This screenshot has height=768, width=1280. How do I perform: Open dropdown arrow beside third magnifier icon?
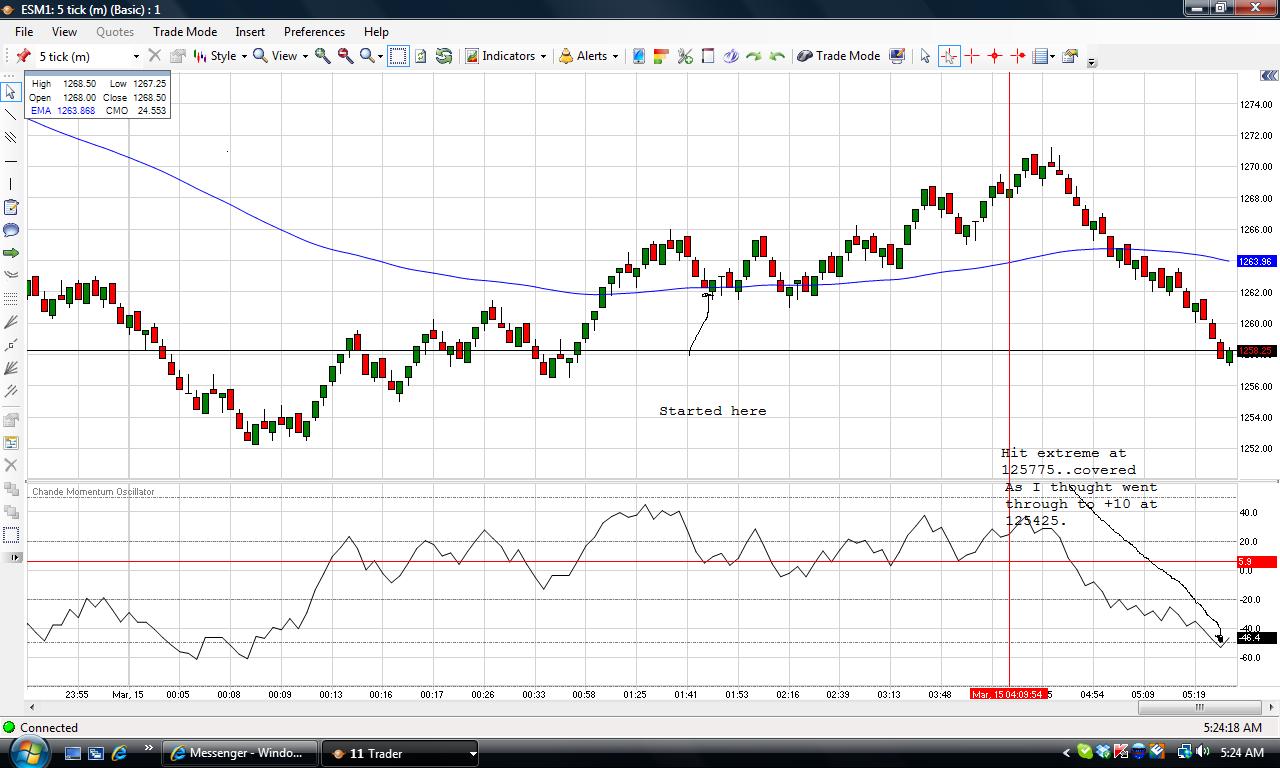click(381, 56)
